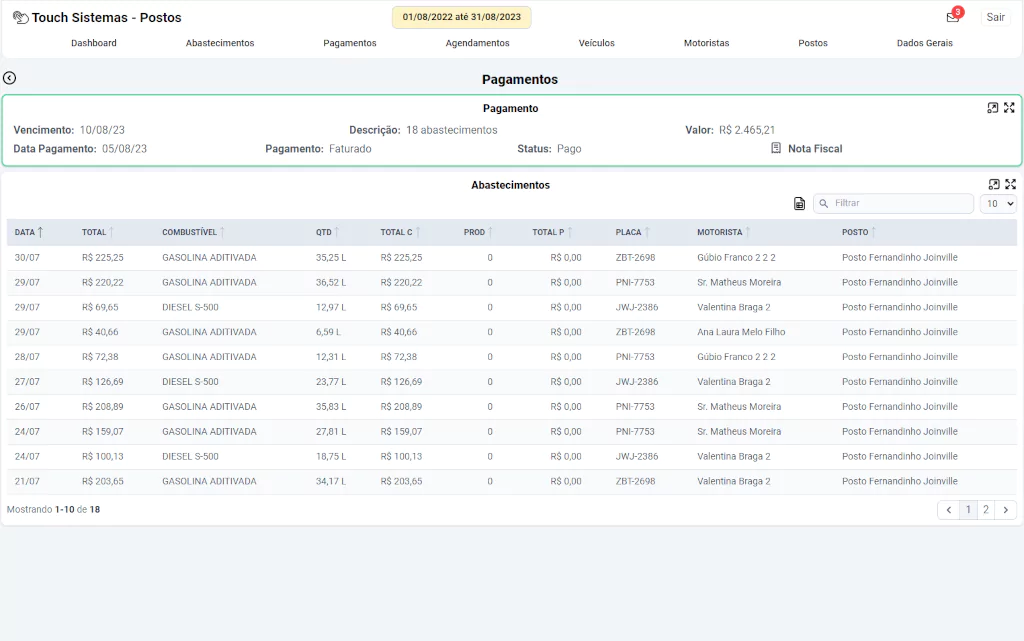Open the Abastecimentos menu

click(220, 43)
